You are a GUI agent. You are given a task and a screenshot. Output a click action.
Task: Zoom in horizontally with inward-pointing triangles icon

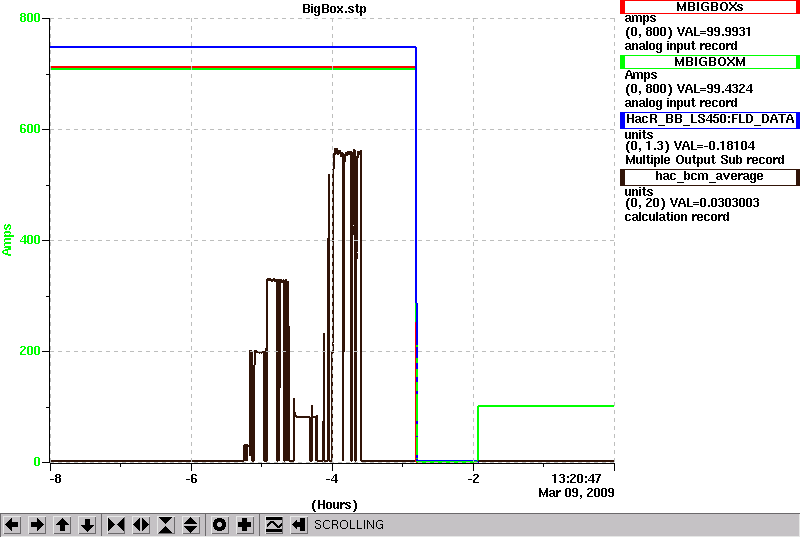[116, 525]
